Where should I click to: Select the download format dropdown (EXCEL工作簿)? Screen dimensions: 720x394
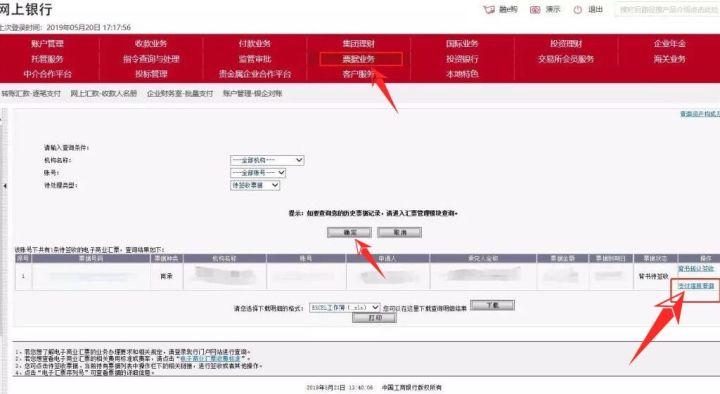click(345, 307)
